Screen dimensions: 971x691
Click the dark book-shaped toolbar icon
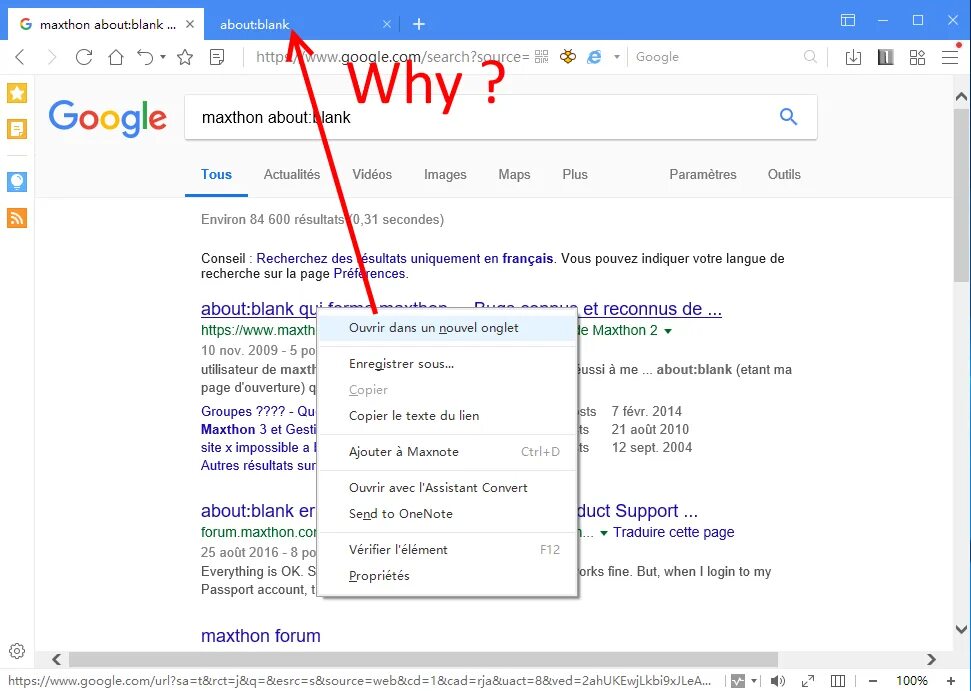pyautogui.click(x=886, y=58)
